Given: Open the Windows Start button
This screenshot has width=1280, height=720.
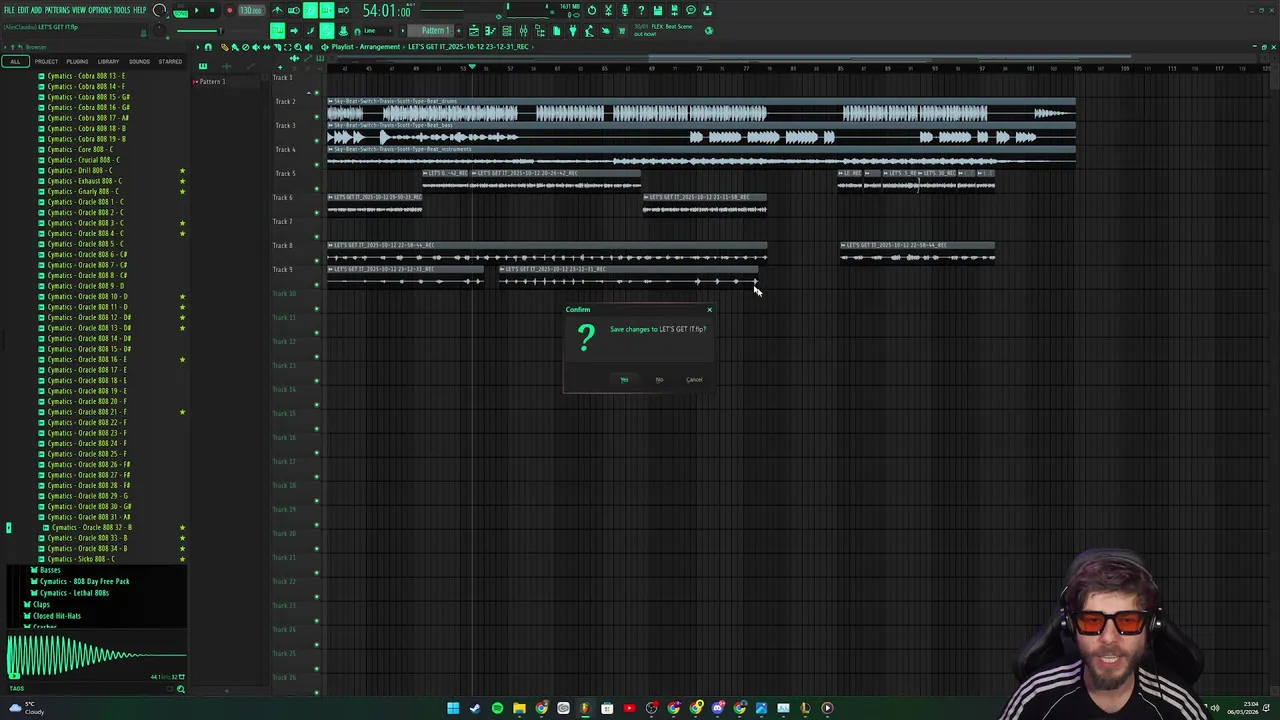Looking at the screenshot, I should pos(453,708).
